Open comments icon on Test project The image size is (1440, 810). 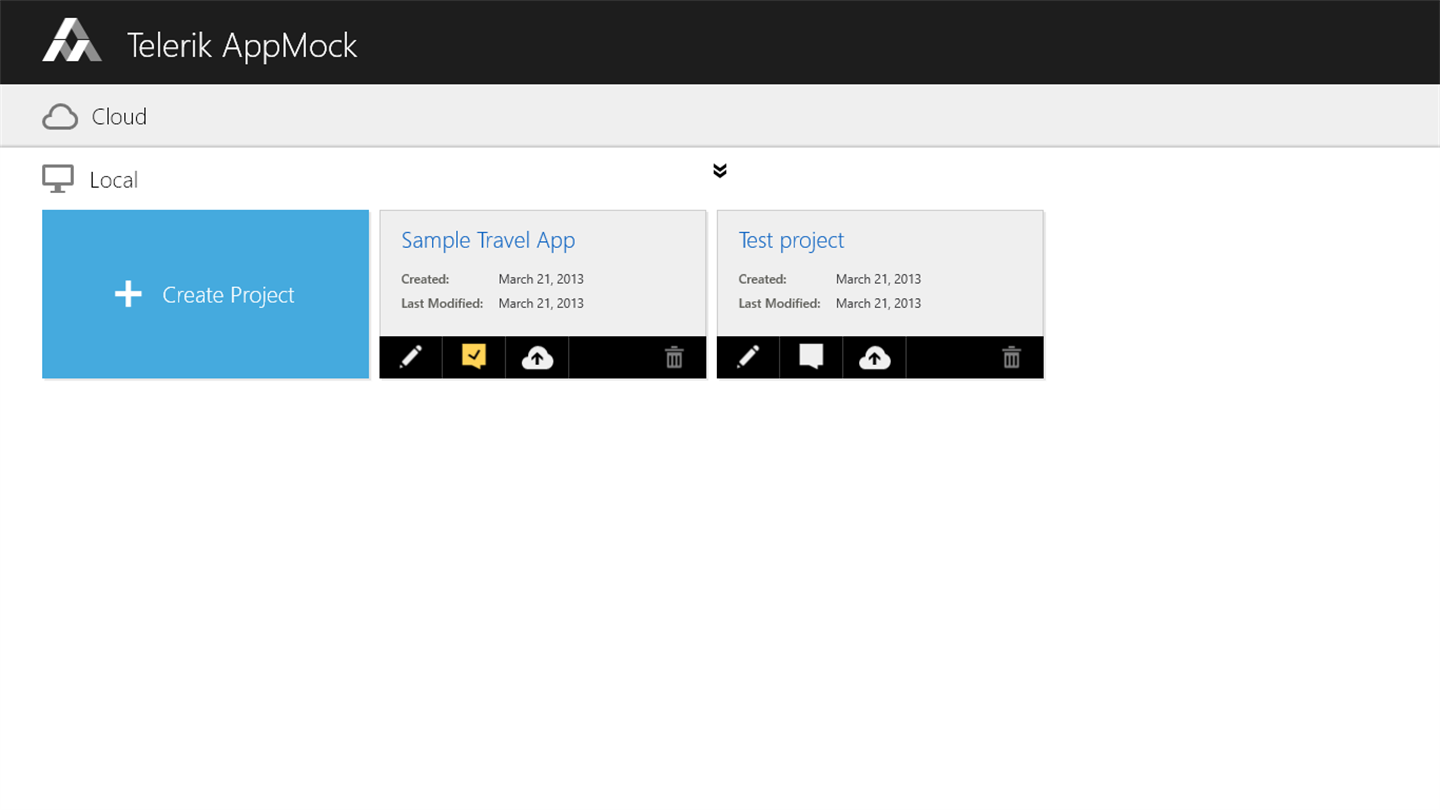(x=811, y=357)
